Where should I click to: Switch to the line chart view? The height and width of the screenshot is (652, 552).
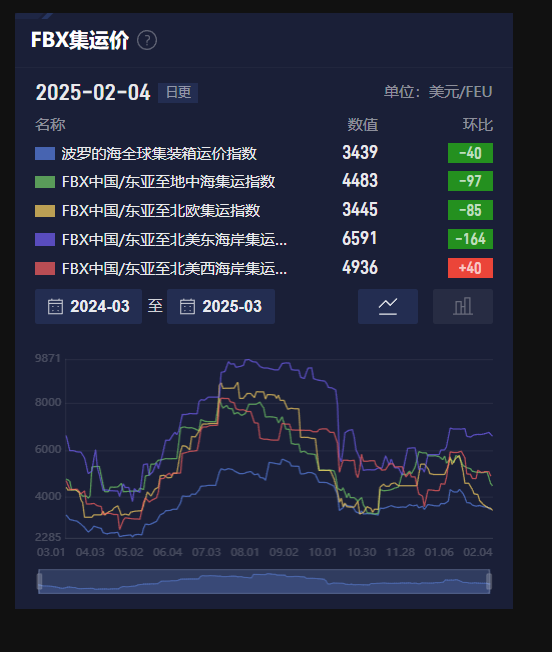(388, 306)
